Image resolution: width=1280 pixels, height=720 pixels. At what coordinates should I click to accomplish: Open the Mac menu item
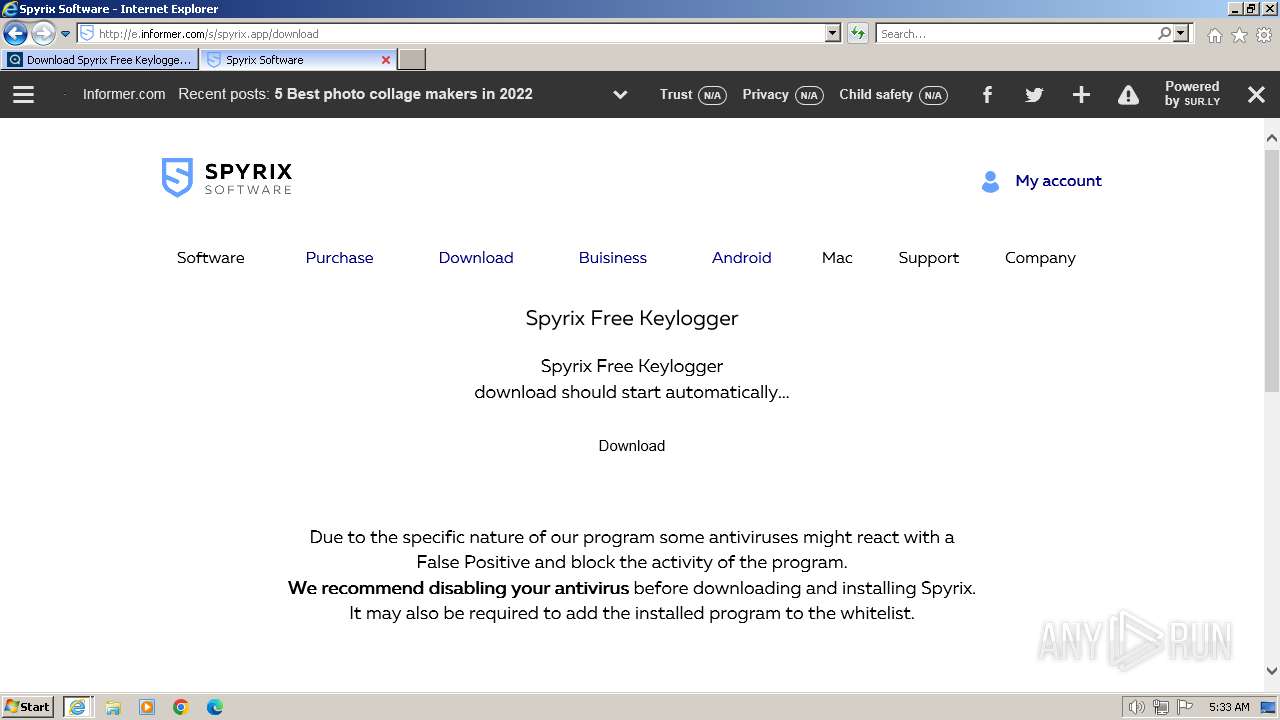tap(837, 258)
